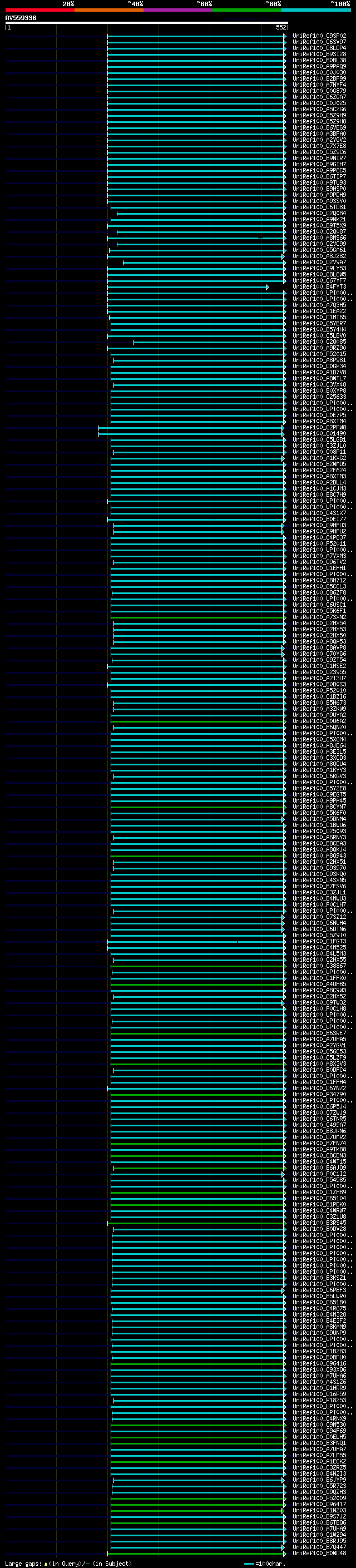This screenshot has height=1568, width=356.
Task: Click the UniRef100_Q96417 label
Action: pos(319,1504)
